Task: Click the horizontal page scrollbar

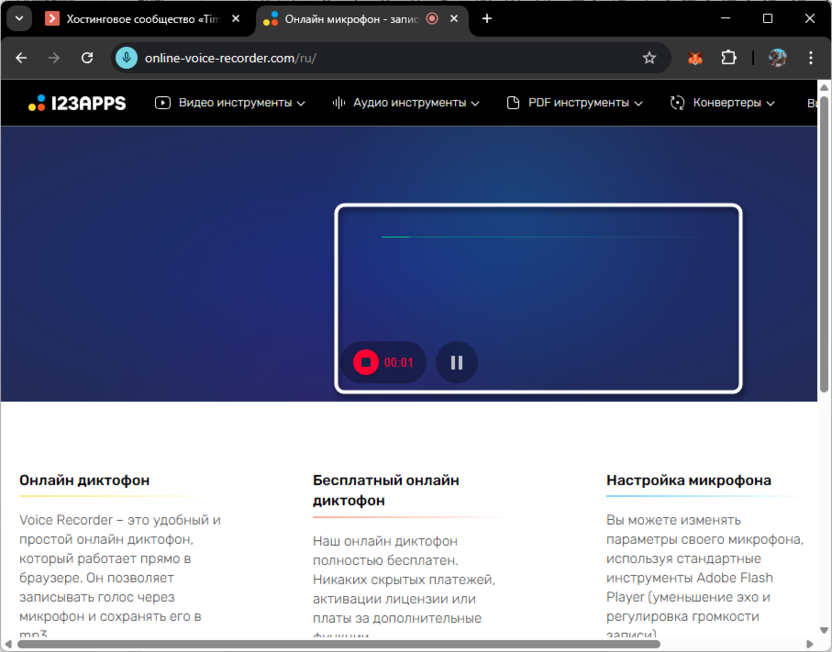Action: [x=339, y=645]
